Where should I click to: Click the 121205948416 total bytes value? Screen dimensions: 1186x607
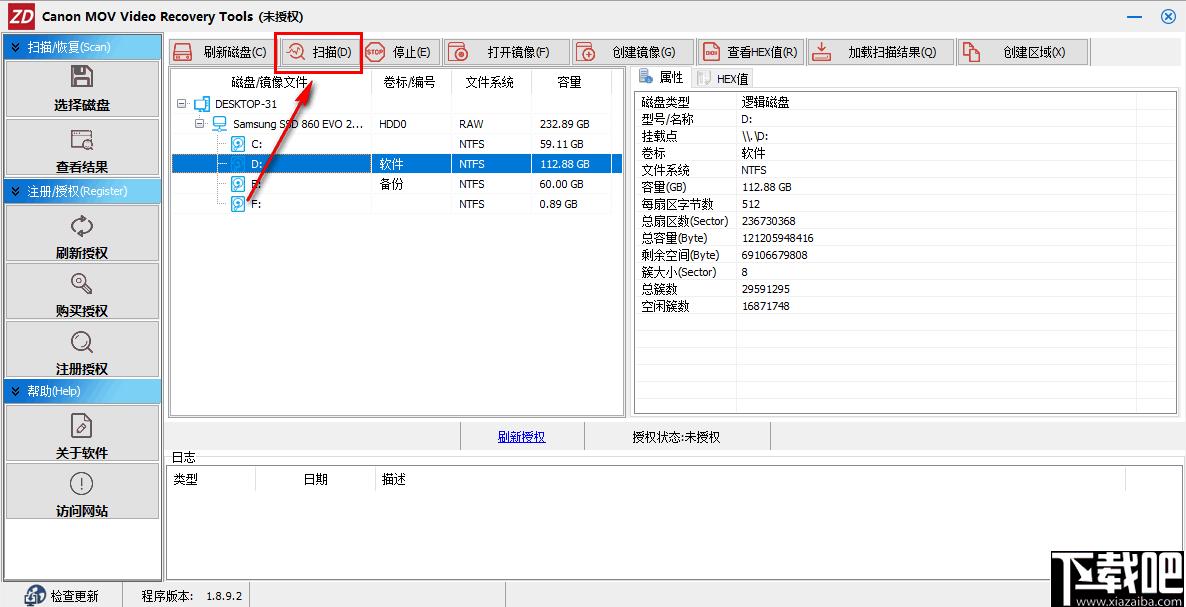pos(778,238)
